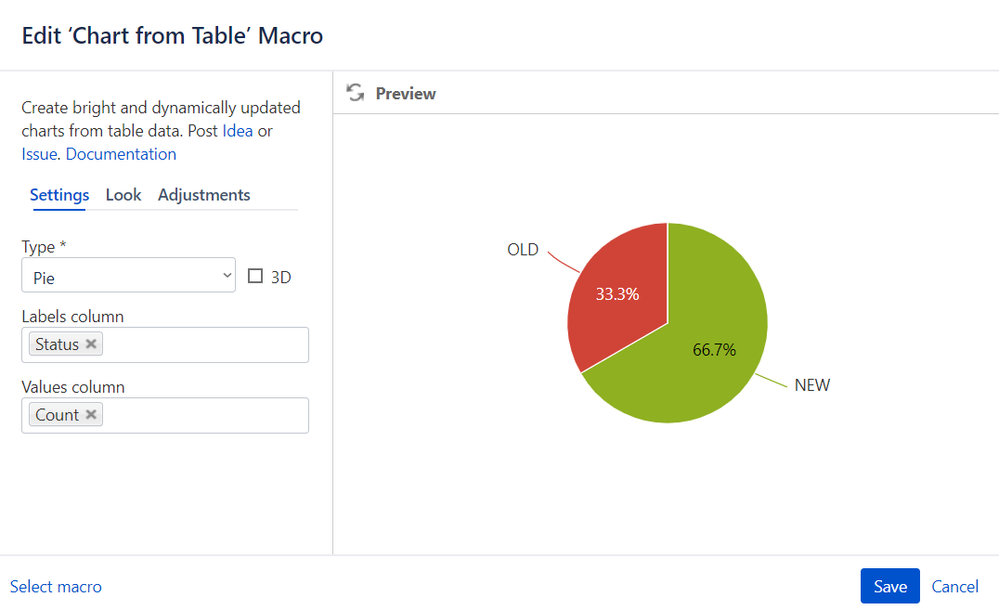Remove the Count tag with its x icon
This screenshot has height=610, width=999.
pos(91,415)
